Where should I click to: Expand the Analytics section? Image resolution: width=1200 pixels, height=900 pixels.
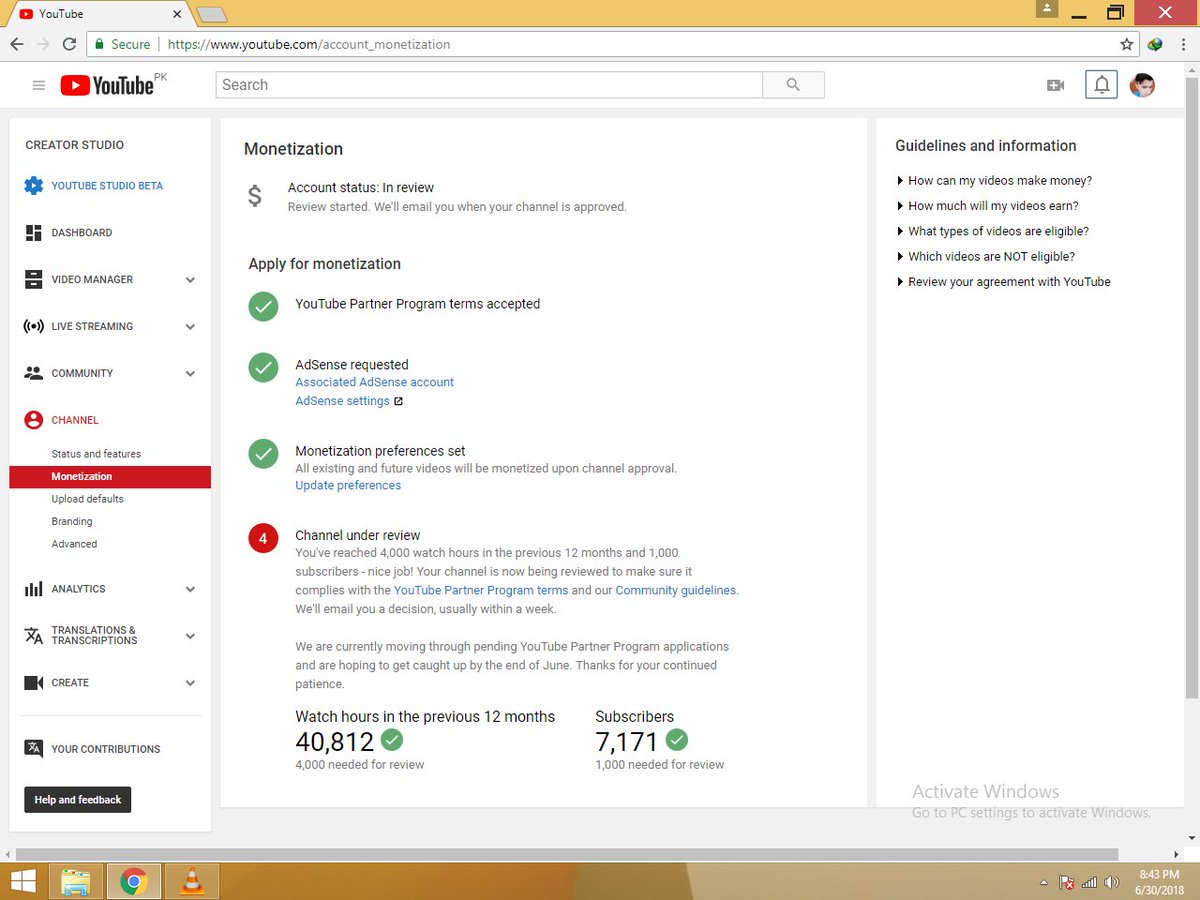click(x=190, y=590)
